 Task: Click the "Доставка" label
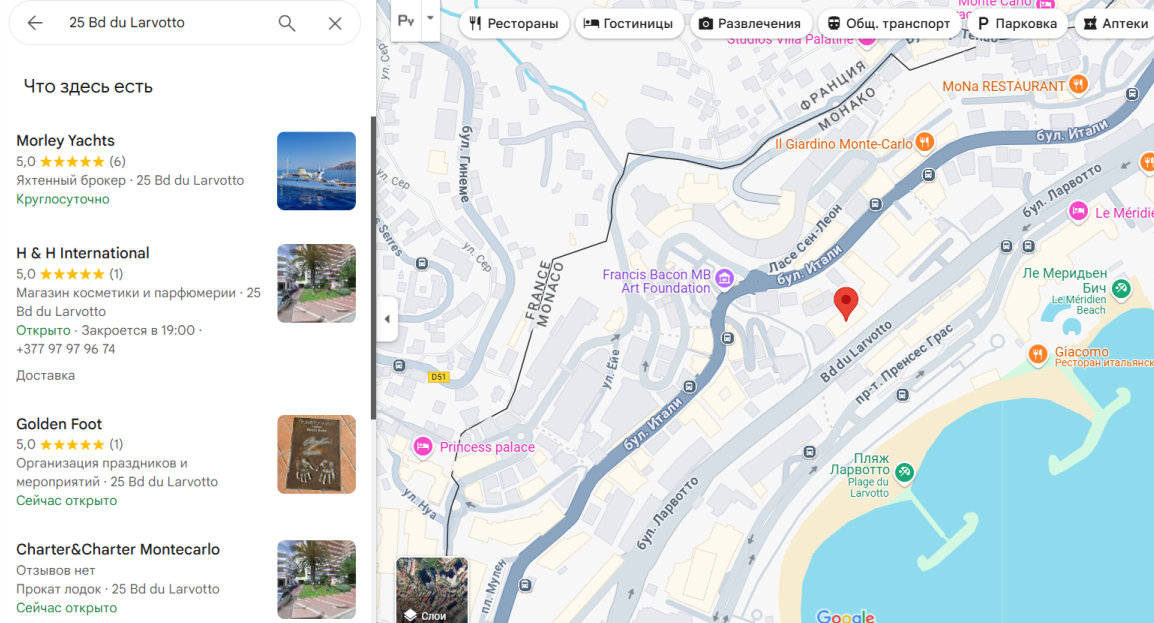pyautogui.click(x=46, y=376)
